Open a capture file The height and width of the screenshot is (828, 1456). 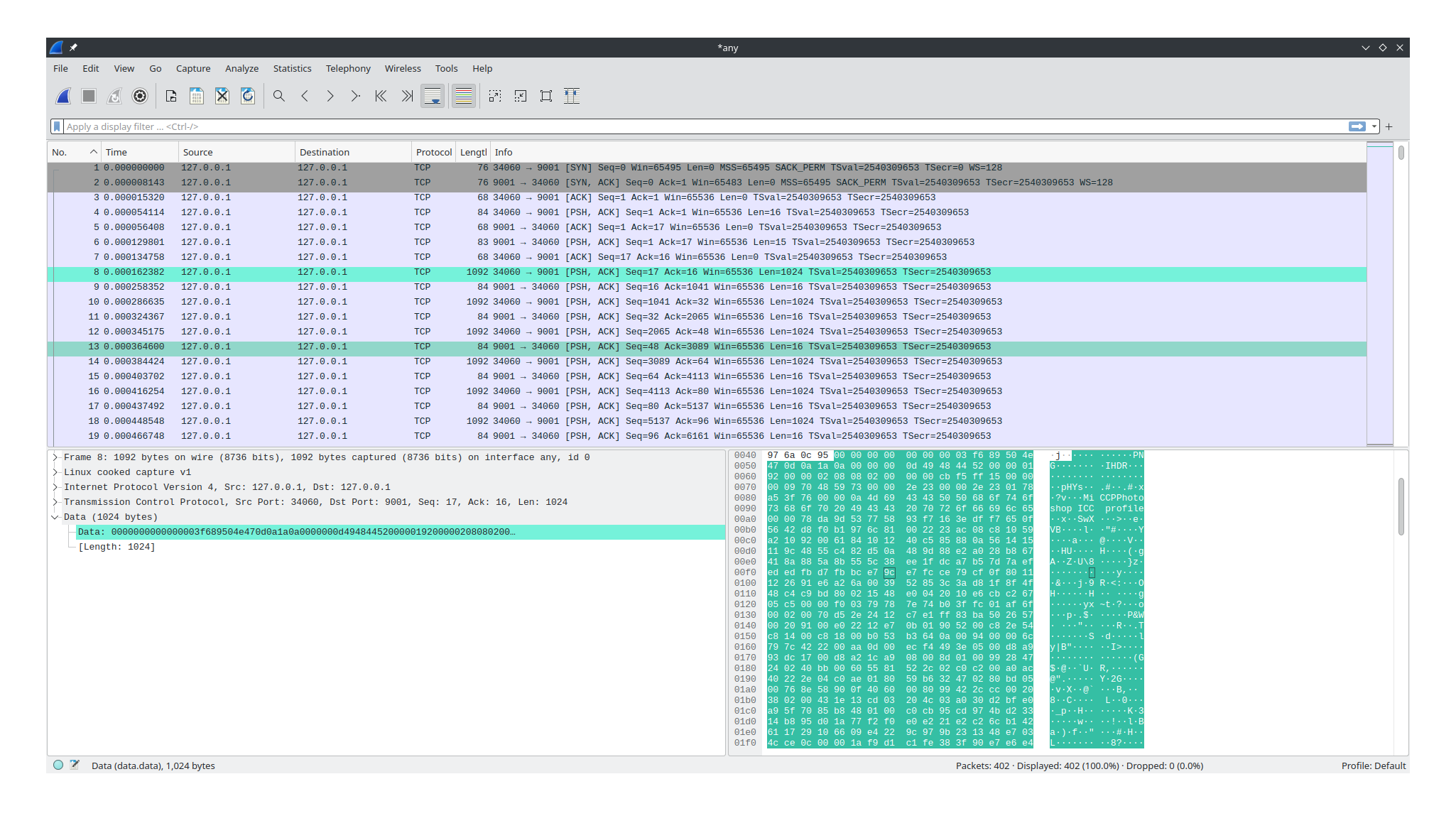(171, 96)
